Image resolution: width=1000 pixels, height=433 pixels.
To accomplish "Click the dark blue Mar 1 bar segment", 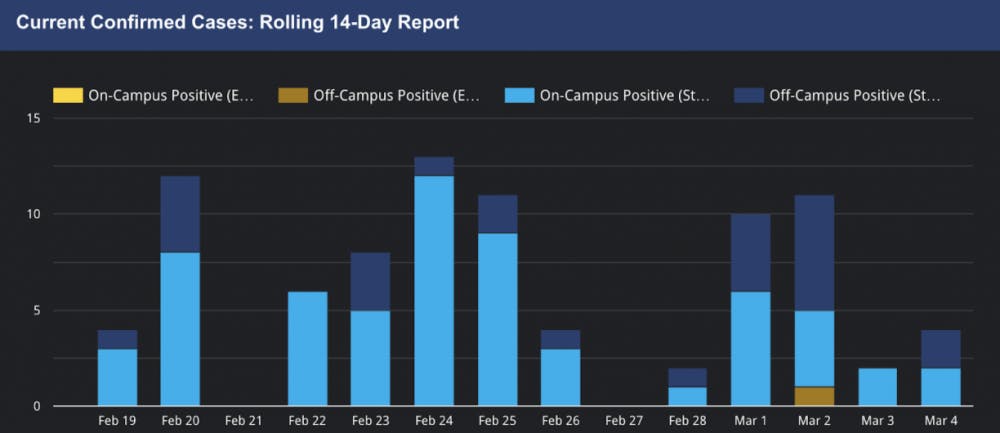I will 751,252.
